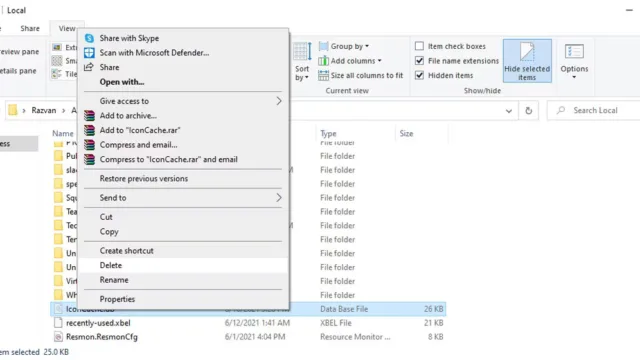The width and height of the screenshot is (640, 360).
Task: Click the WinRAR icon beside Compress and email
Action: click(x=89, y=145)
